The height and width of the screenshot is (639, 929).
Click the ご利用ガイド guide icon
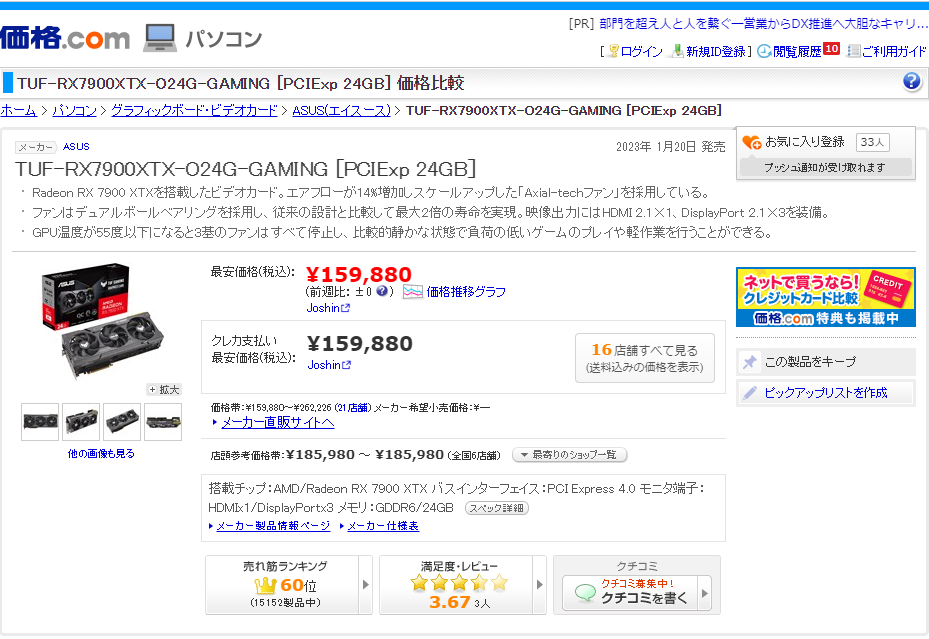coord(854,52)
